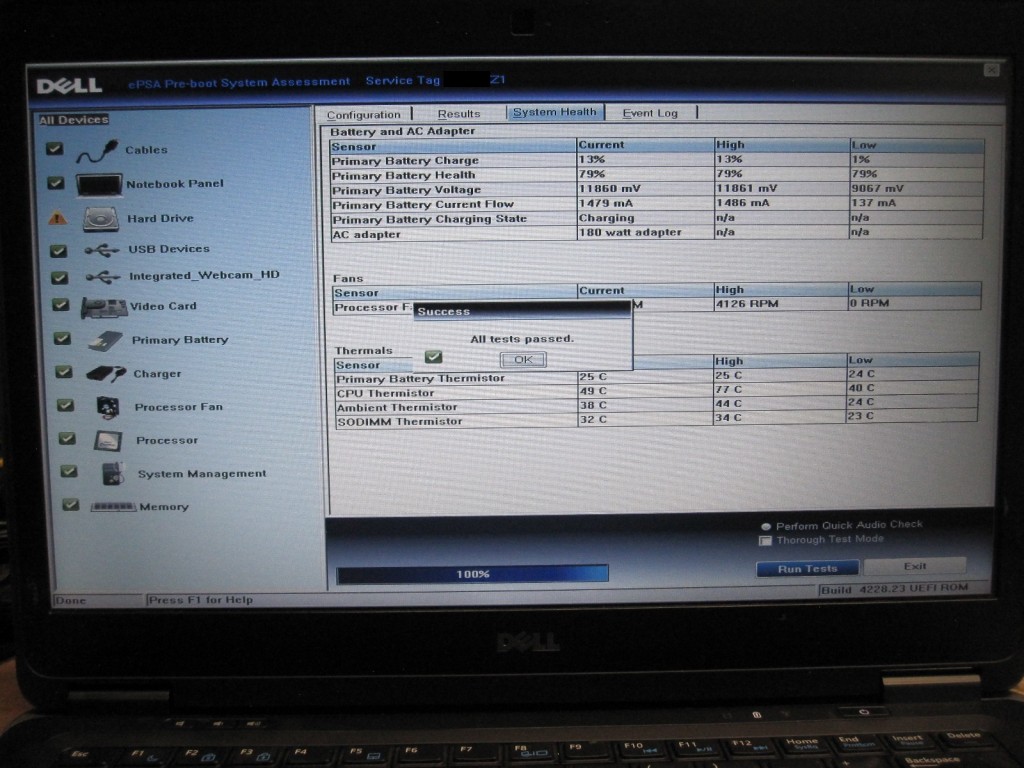The width and height of the screenshot is (1024, 768).
Task: Enable Thorough Test Mode checkbox
Action: [765, 541]
